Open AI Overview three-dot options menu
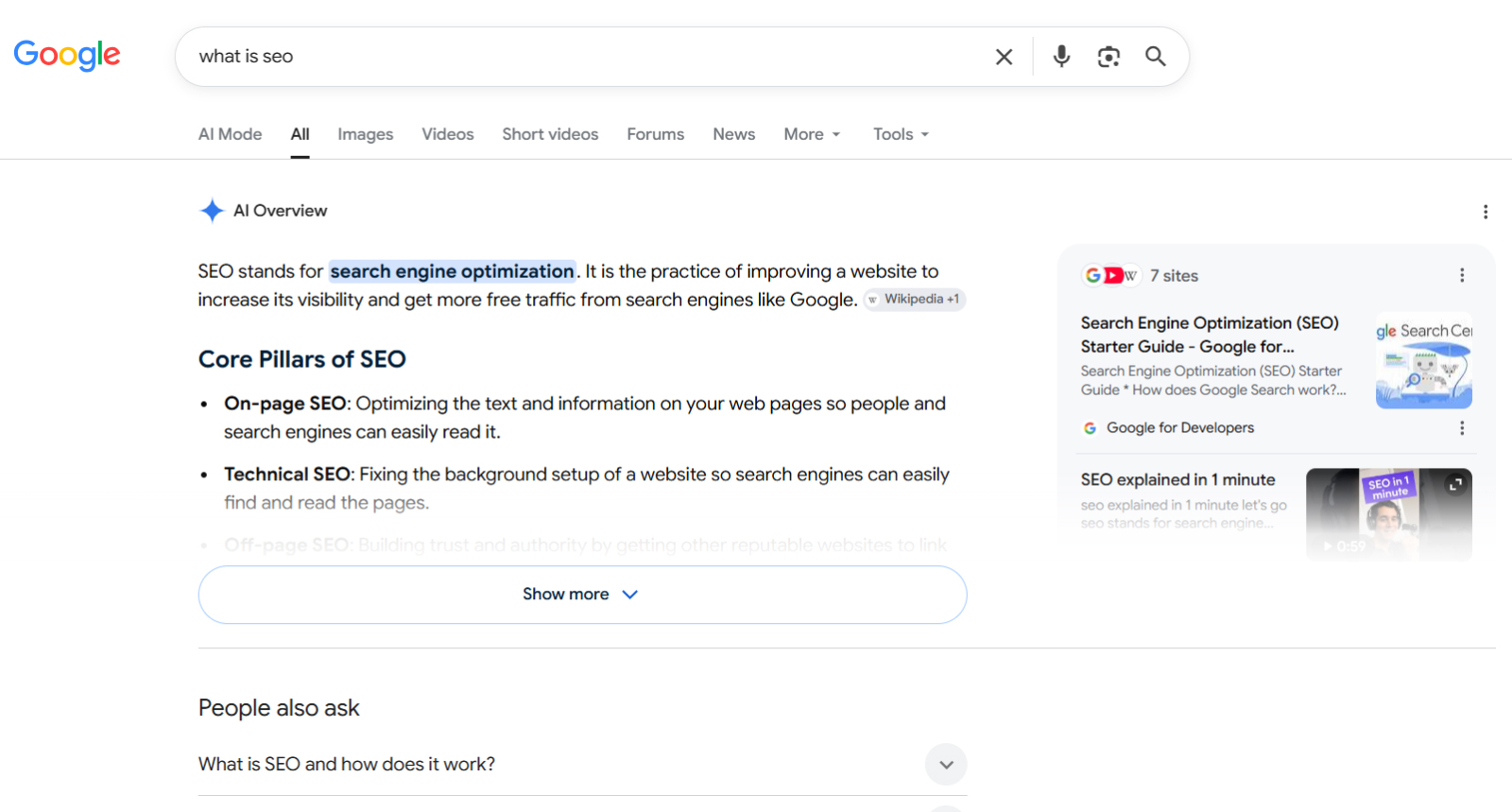 (1485, 212)
